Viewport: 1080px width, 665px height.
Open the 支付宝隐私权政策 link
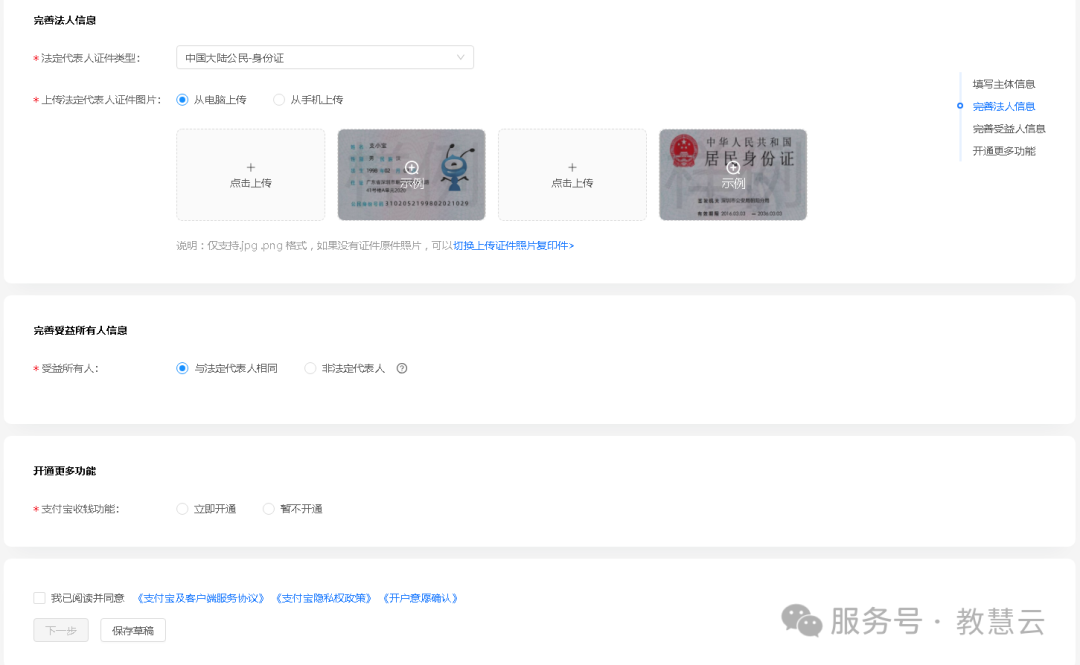324,598
